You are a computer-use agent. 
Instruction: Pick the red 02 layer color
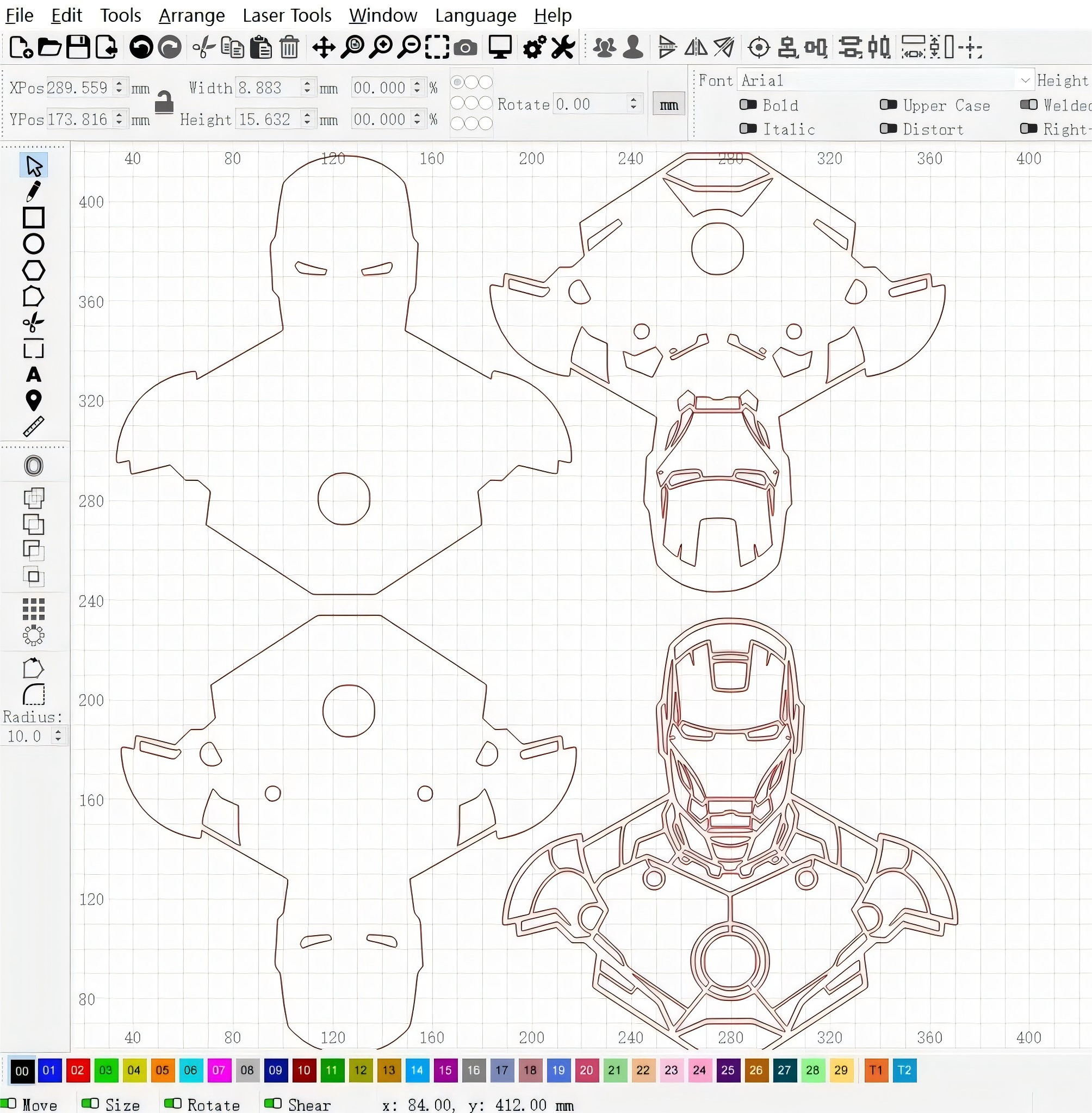[77, 1070]
